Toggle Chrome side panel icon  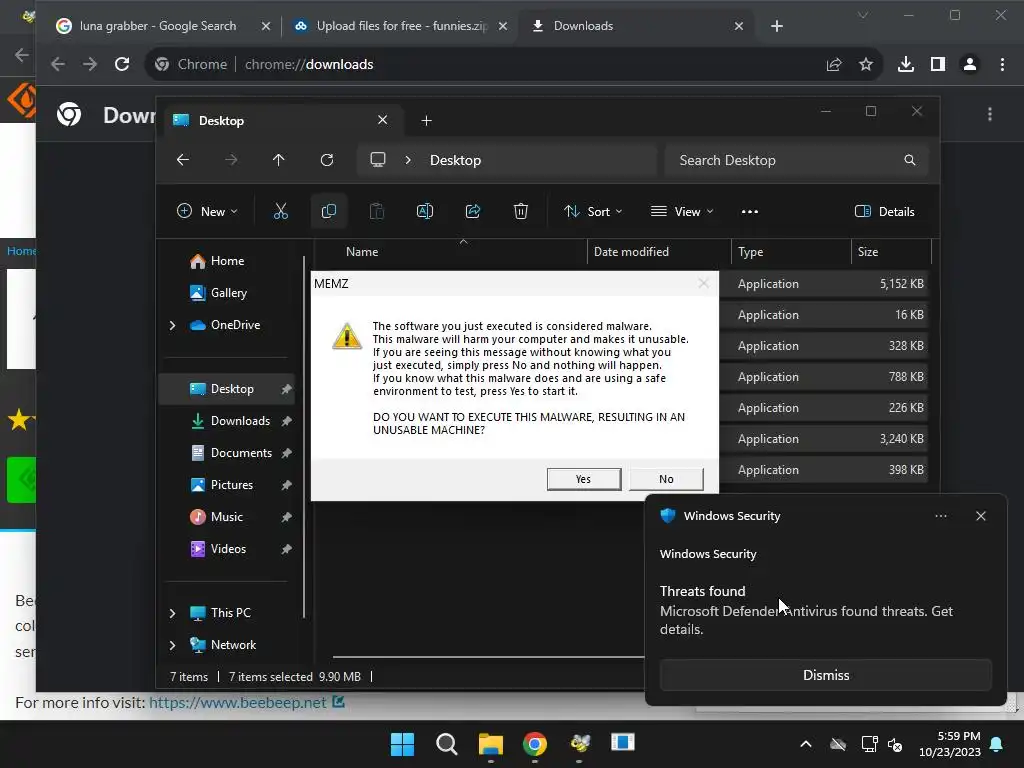(938, 64)
